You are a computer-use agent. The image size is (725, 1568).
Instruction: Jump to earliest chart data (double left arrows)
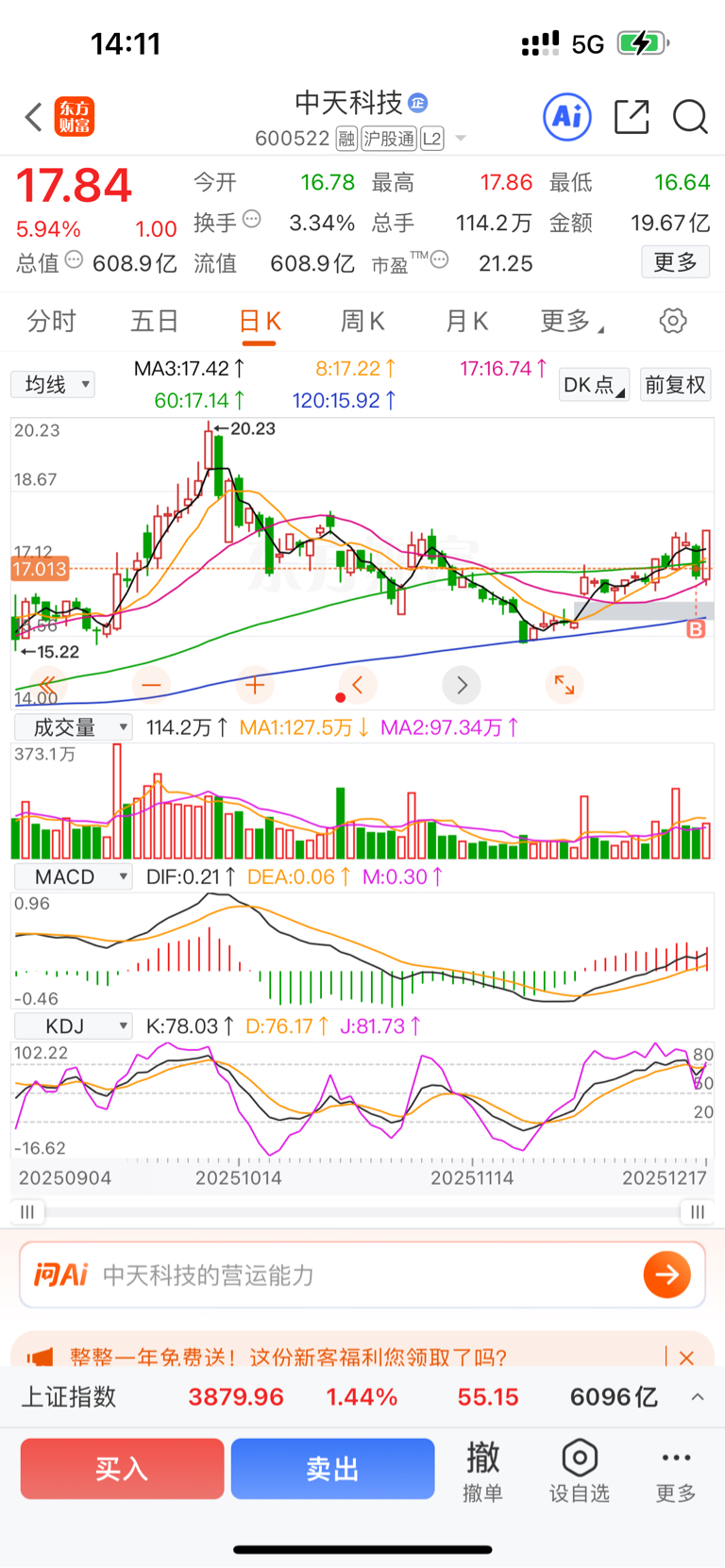coord(46,685)
